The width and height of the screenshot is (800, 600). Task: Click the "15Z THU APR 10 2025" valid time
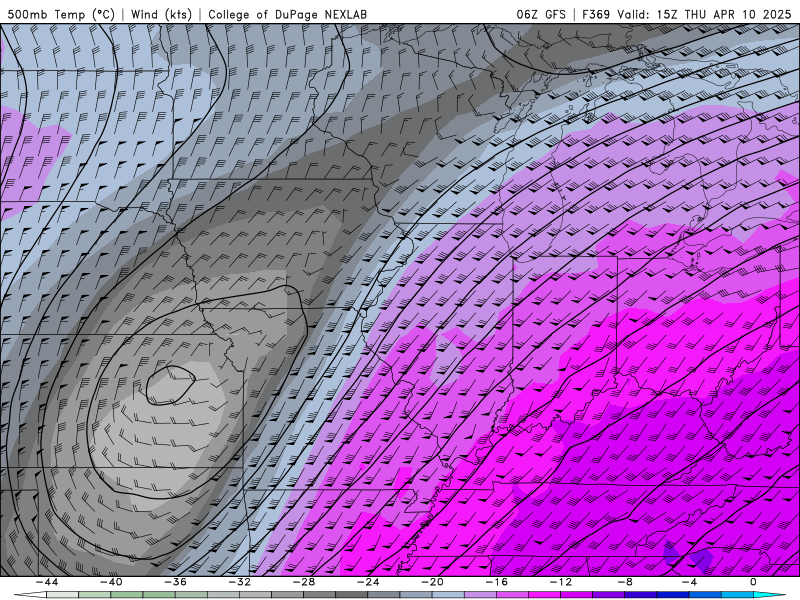pyautogui.click(x=723, y=15)
